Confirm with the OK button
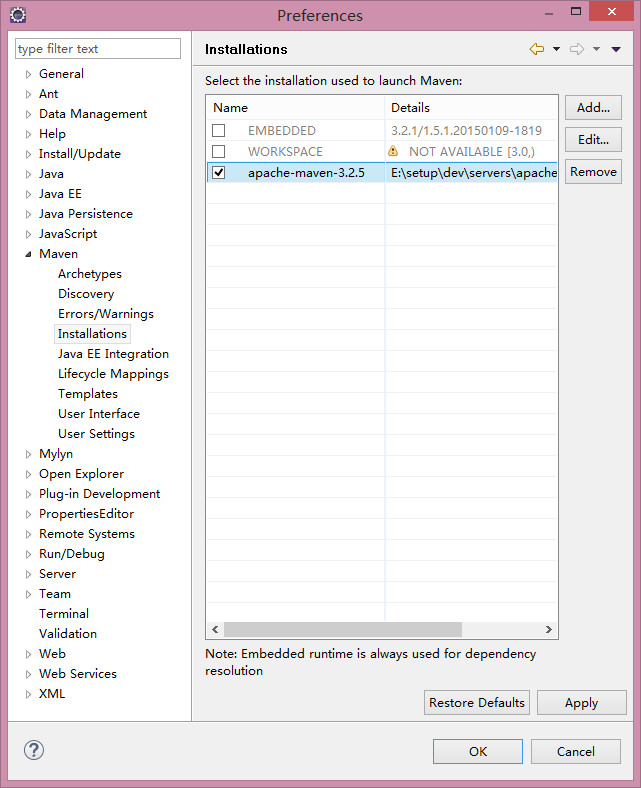The height and width of the screenshot is (788, 641). pos(478,751)
